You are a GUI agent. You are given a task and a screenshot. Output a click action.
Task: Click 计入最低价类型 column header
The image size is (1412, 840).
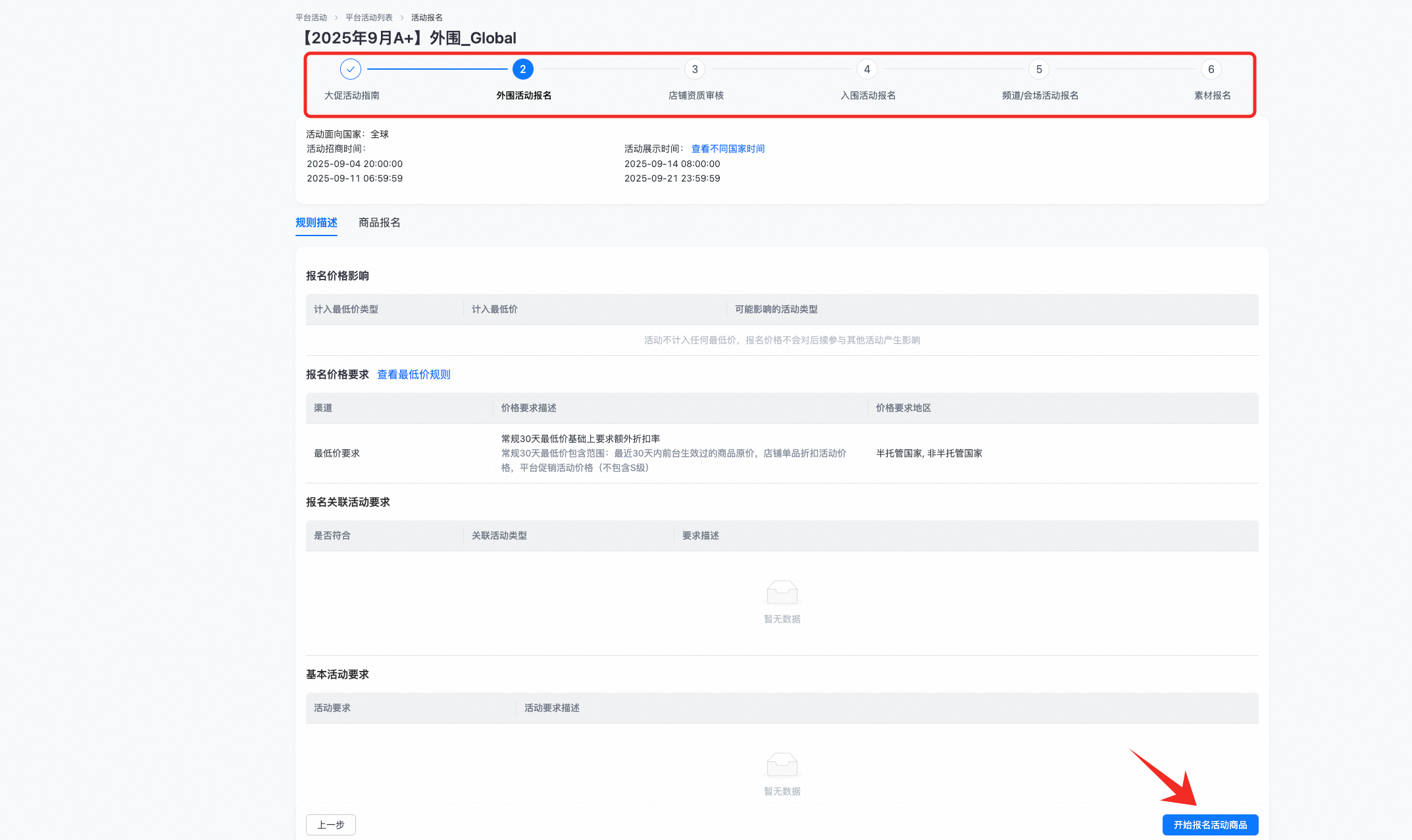345,309
